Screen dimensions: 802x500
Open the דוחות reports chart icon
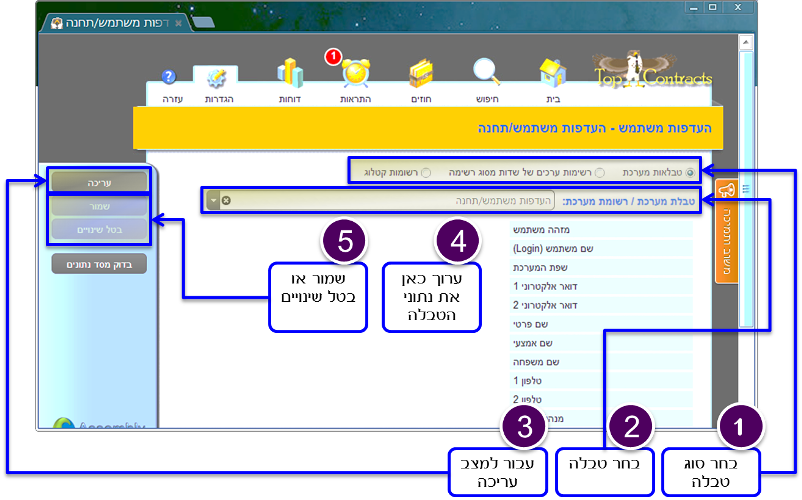pos(290,73)
